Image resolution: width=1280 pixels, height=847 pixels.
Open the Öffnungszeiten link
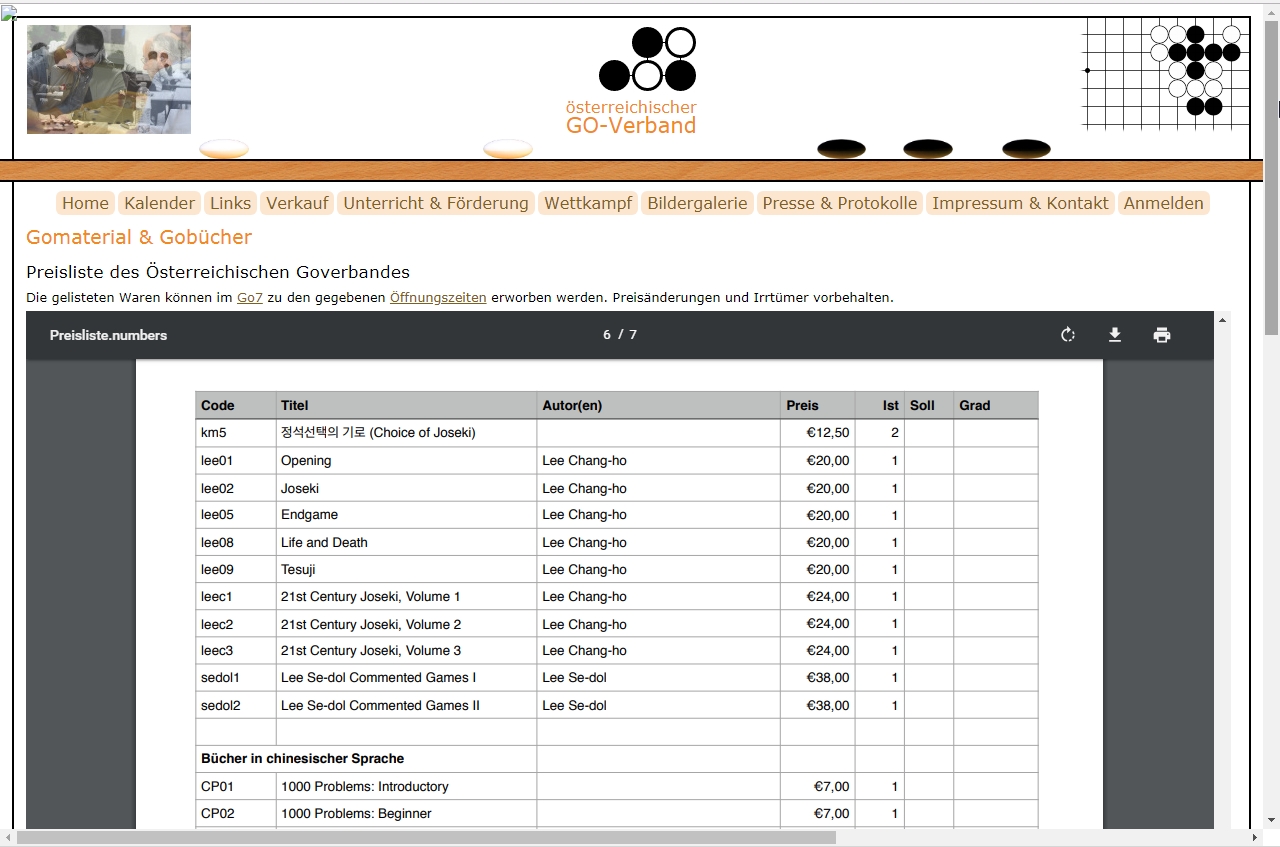point(437,297)
